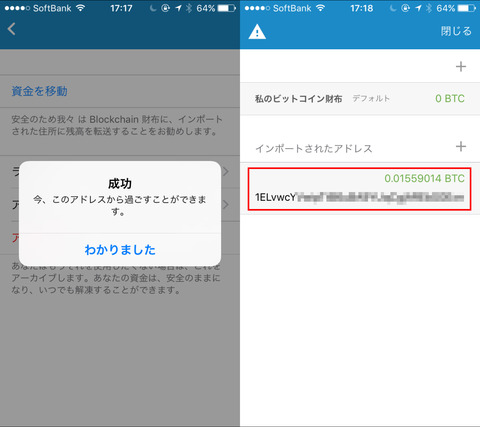Tap left screen moon do-not-disturb icon
480x427 pixels.
153,8
